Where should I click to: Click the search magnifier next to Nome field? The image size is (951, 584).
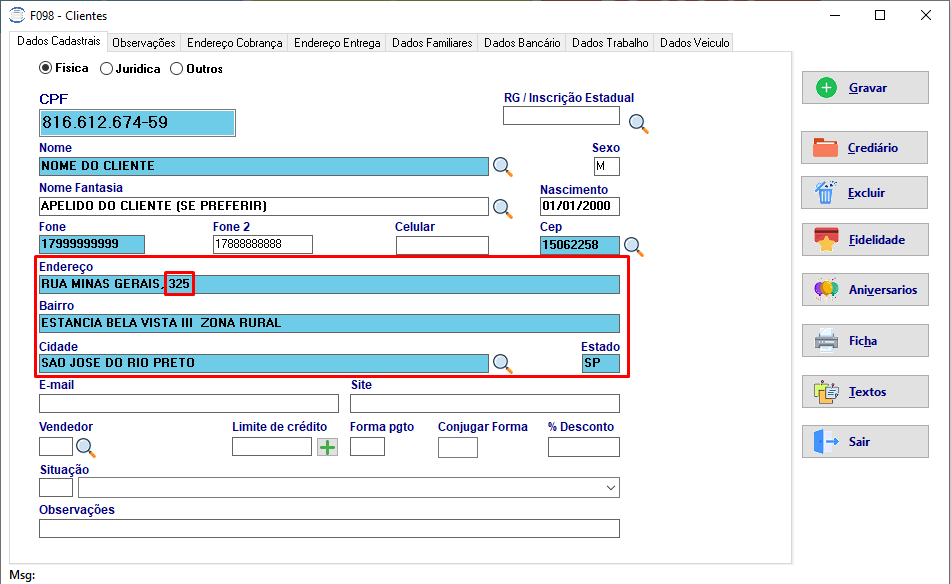(502, 167)
